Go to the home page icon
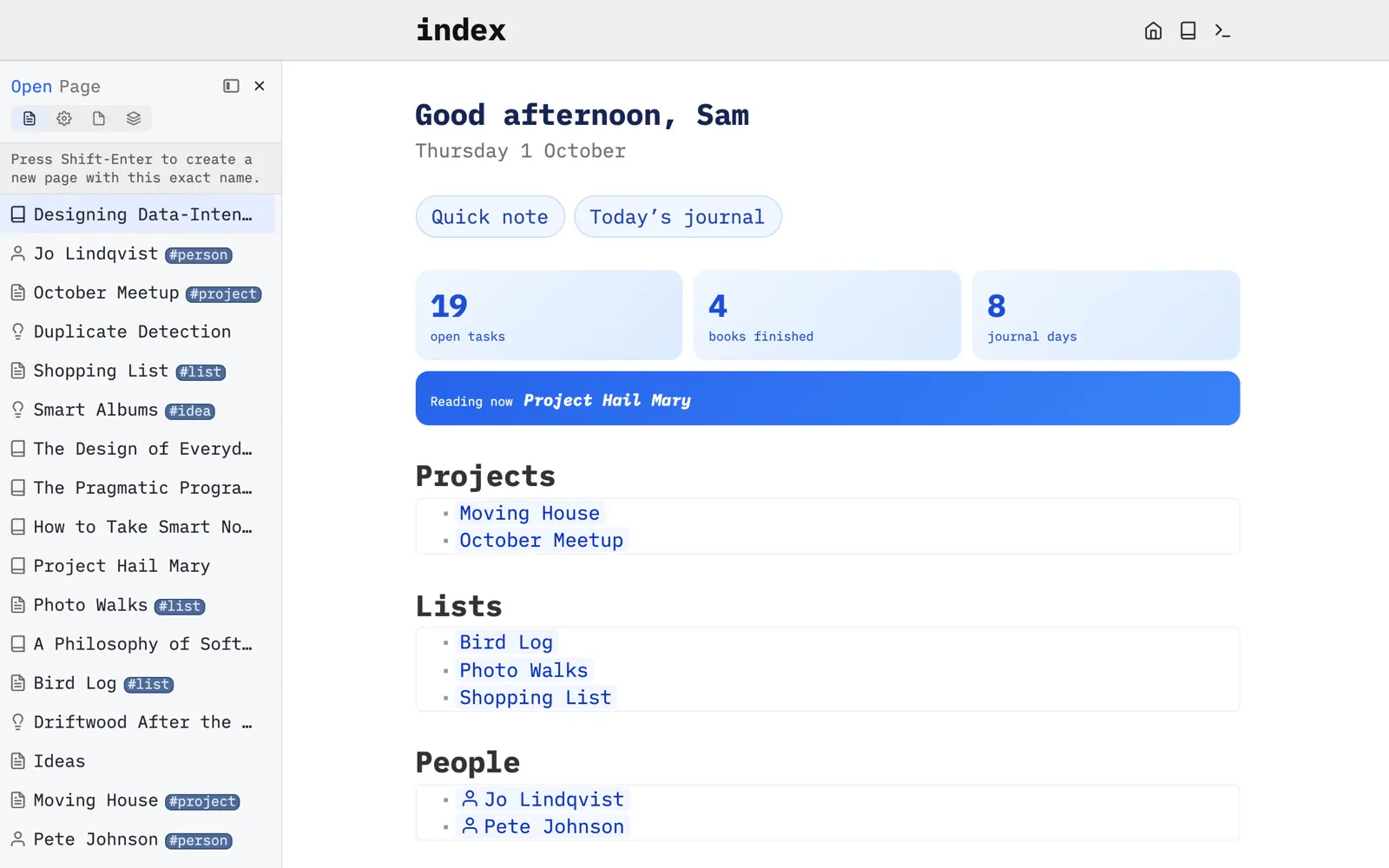The width and height of the screenshot is (1389, 868). point(1153,31)
